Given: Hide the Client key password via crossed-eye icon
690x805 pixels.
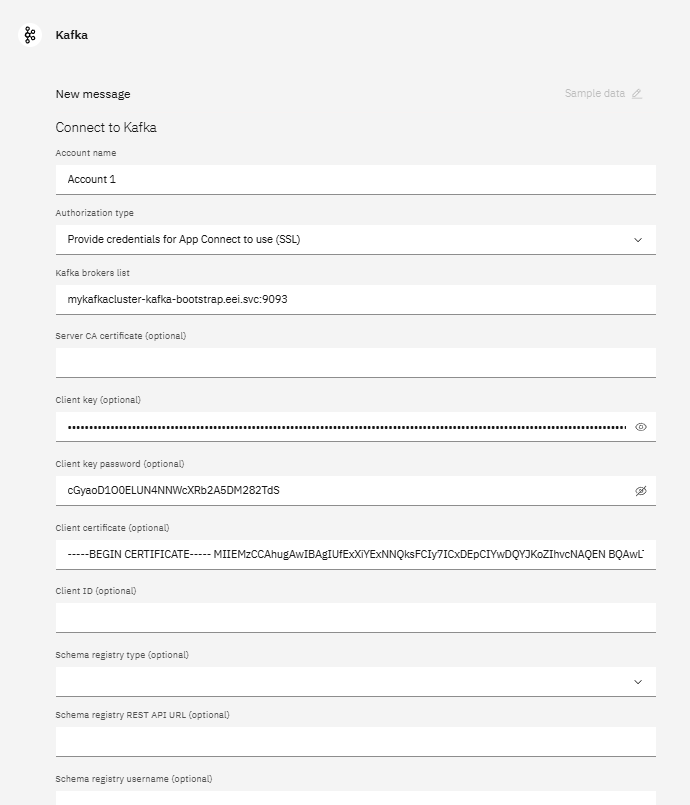Looking at the screenshot, I should coord(641,491).
